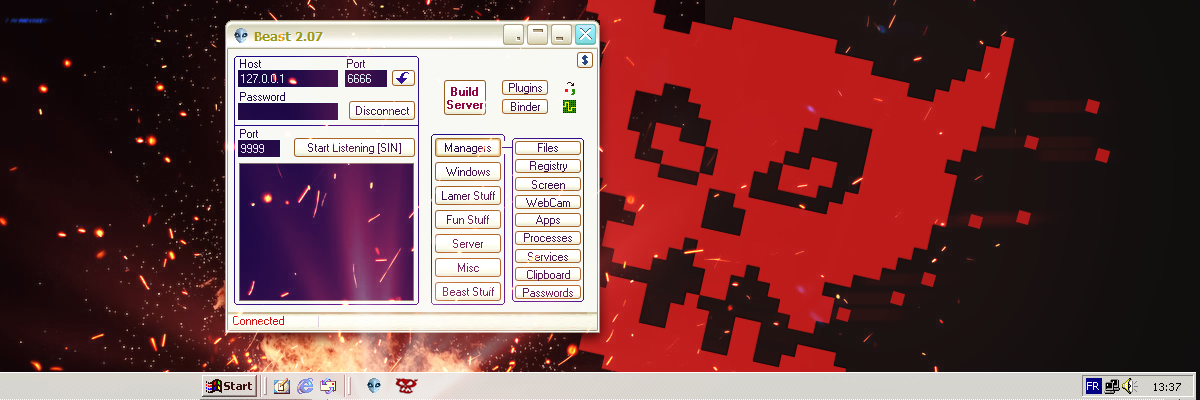Click the leftmost dot button in the title bar
1200x400 pixels.
tap(513, 35)
